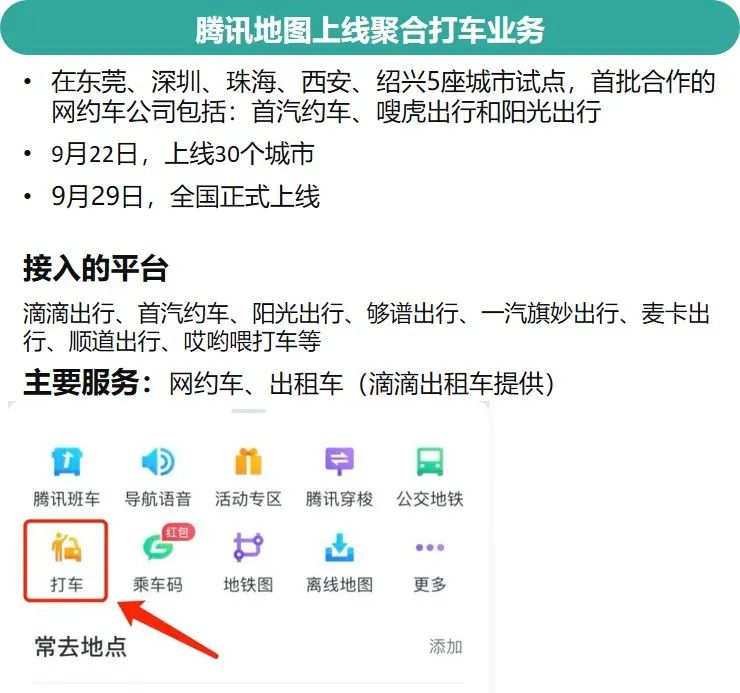Expand the 更多 three-dot menu
Image resolution: width=740 pixels, height=693 pixels.
pos(430,548)
